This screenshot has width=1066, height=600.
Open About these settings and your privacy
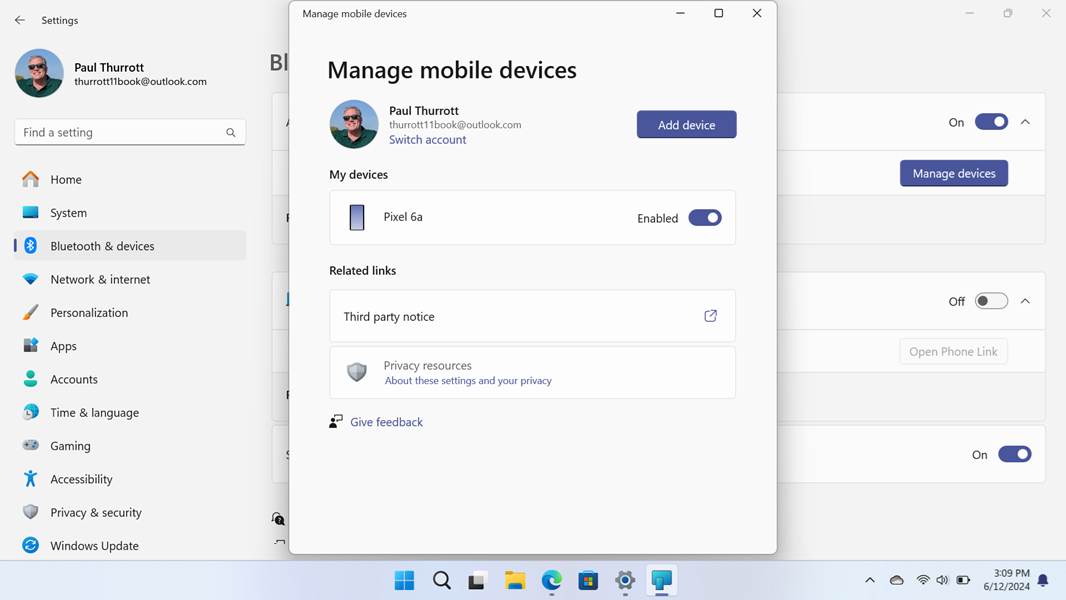click(x=468, y=381)
